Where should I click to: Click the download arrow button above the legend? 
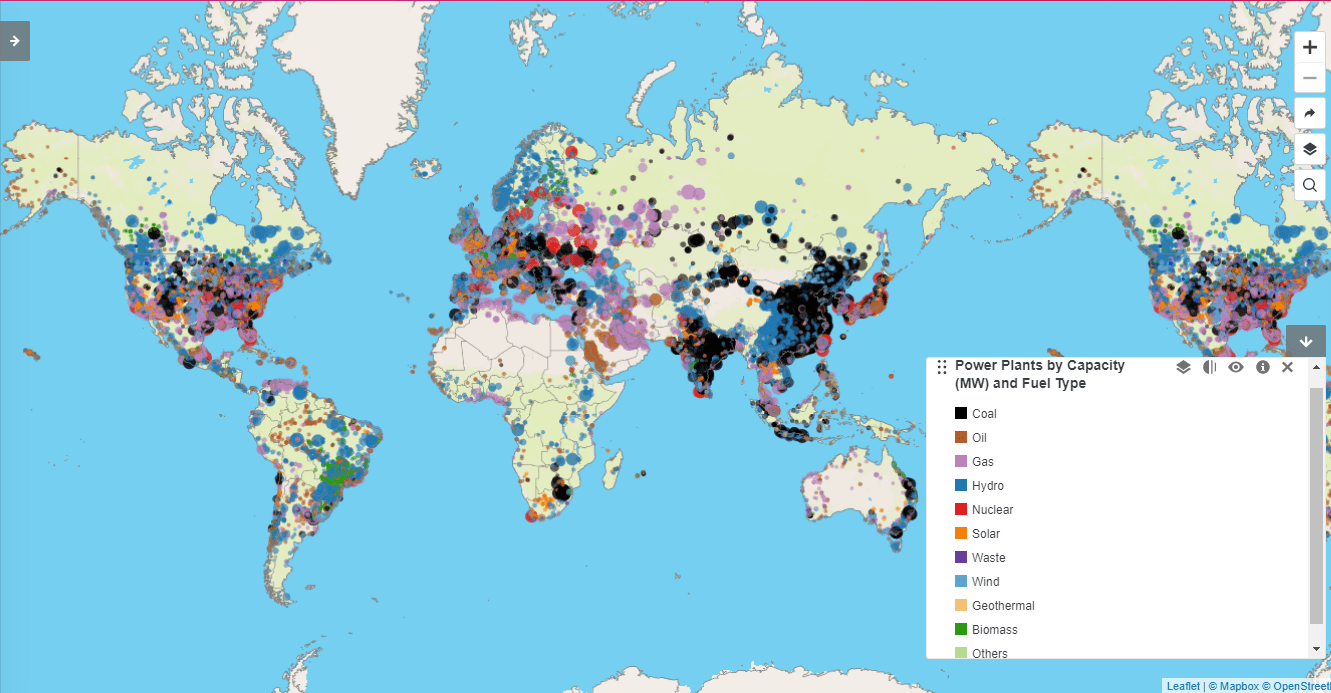(x=1306, y=341)
